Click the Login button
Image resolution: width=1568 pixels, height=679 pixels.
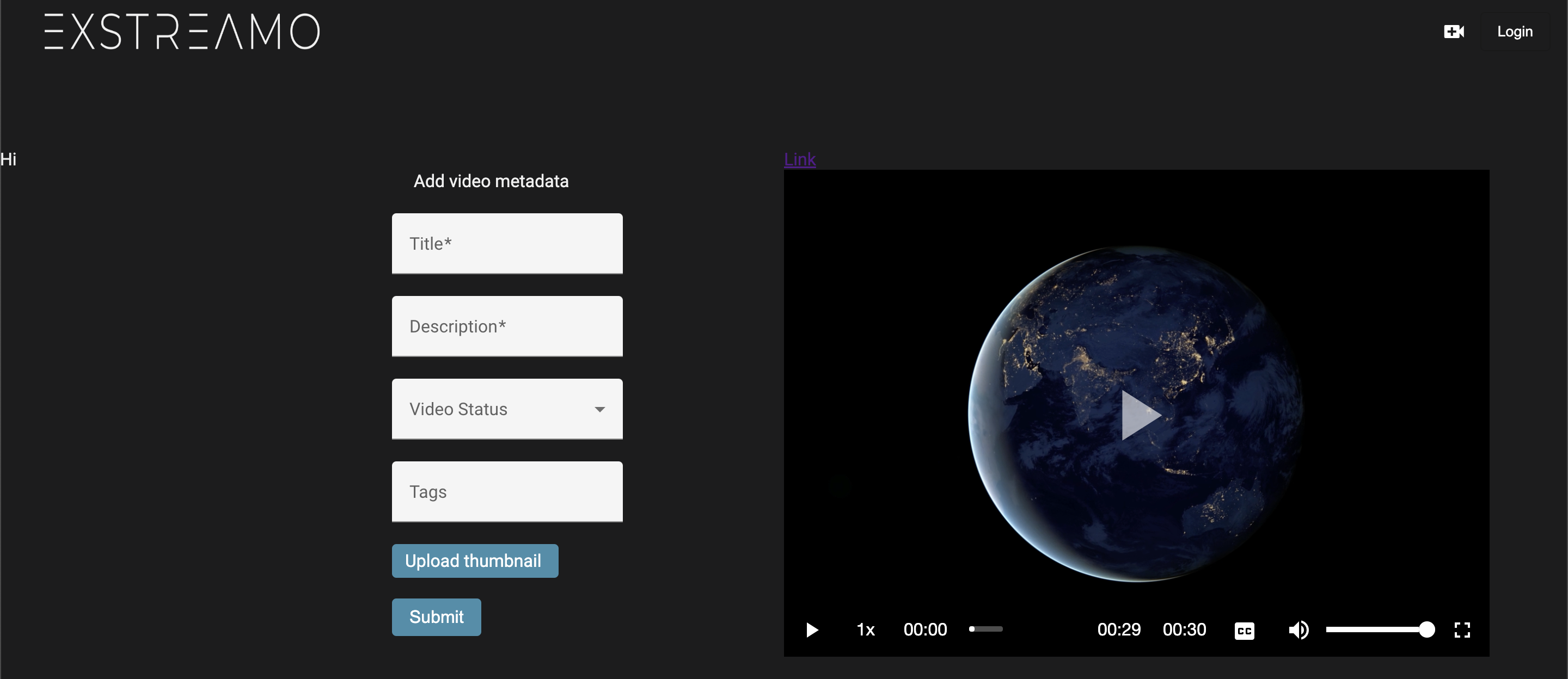click(1515, 32)
